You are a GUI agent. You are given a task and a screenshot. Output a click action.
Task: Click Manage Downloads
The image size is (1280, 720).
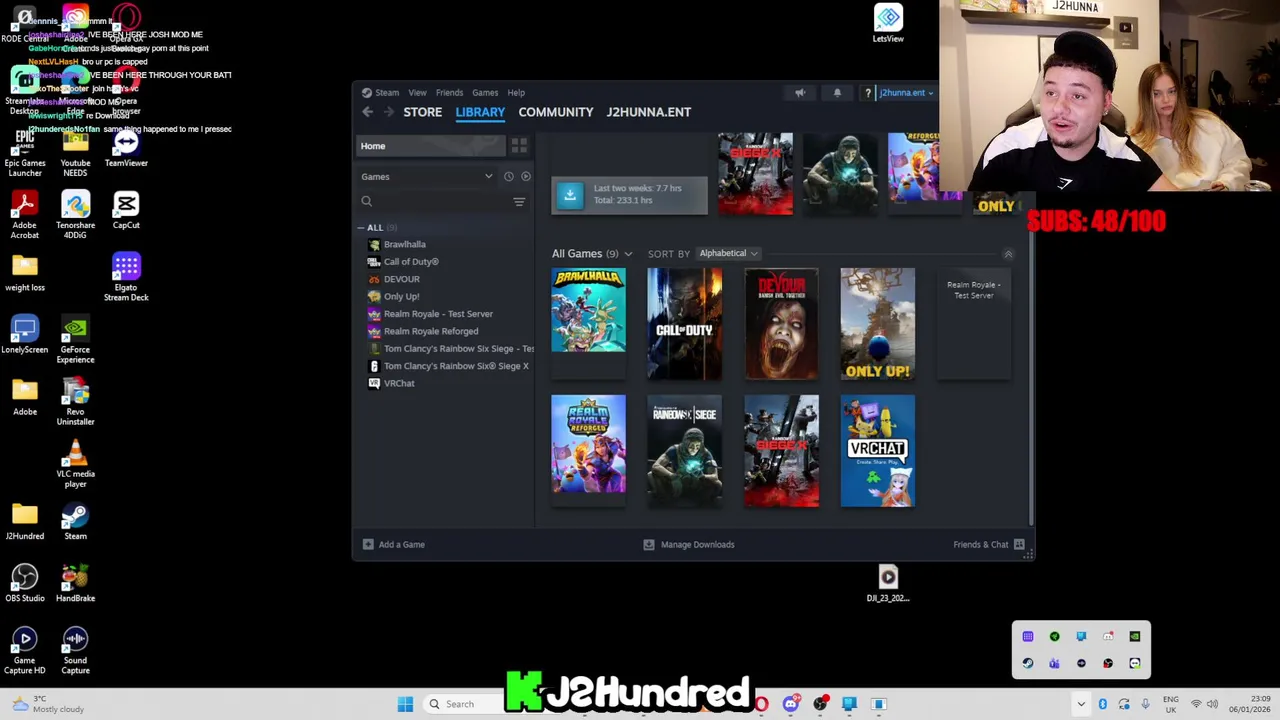(688, 545)
